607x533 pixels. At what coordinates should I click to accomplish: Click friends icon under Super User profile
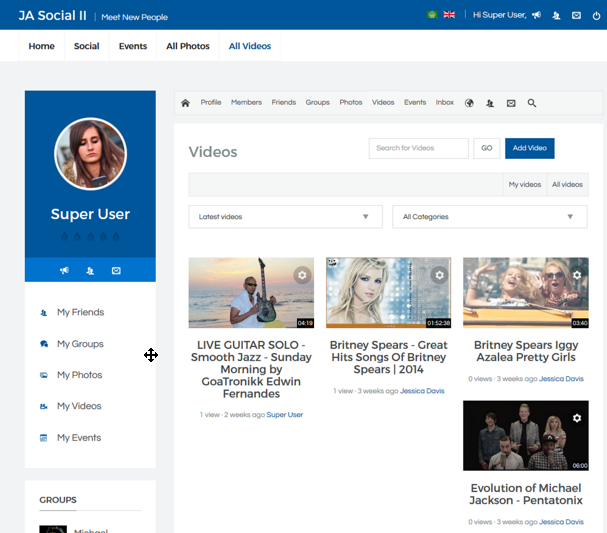pyautogui.click(x=90, y=271)
